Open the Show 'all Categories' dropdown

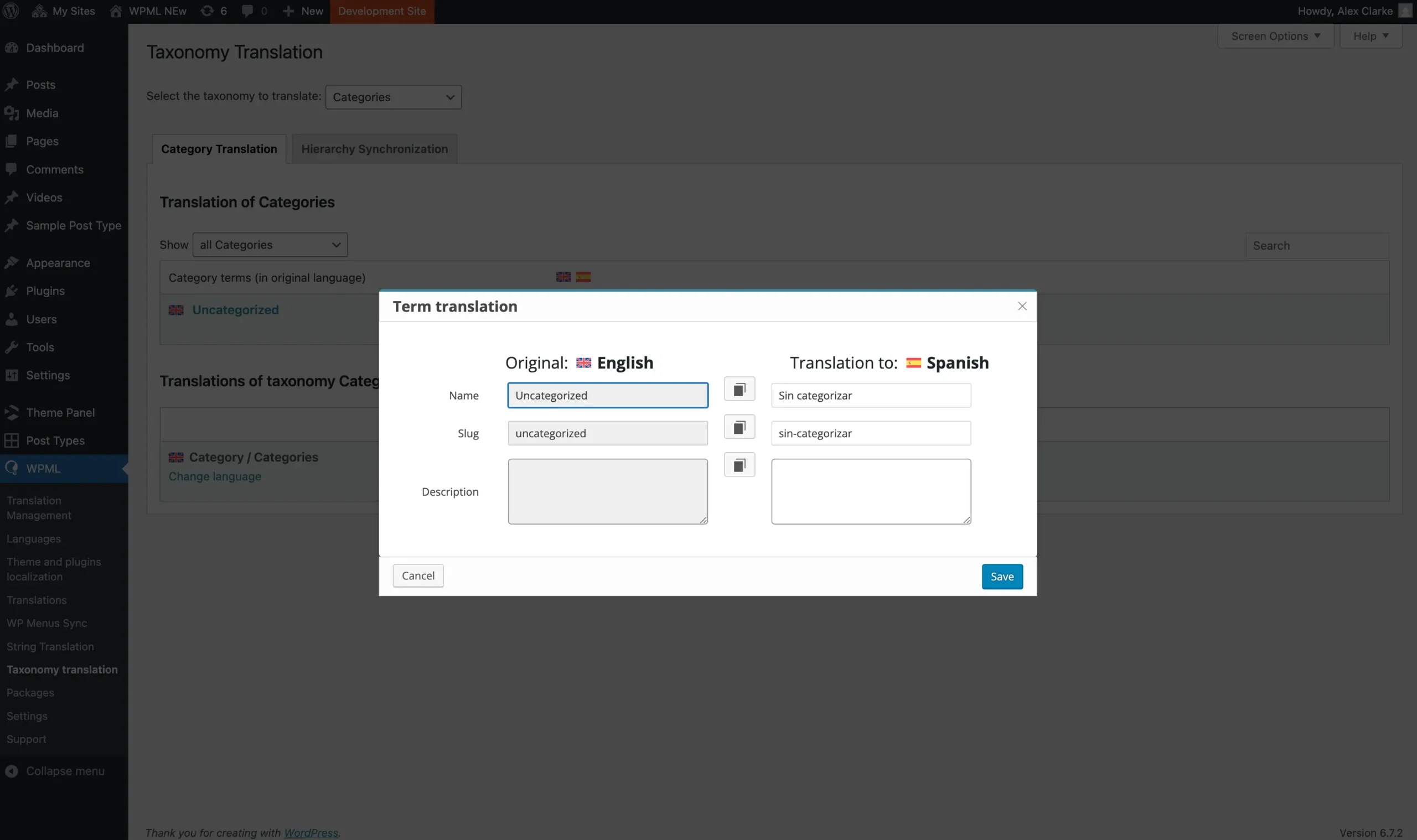point(270,245)
